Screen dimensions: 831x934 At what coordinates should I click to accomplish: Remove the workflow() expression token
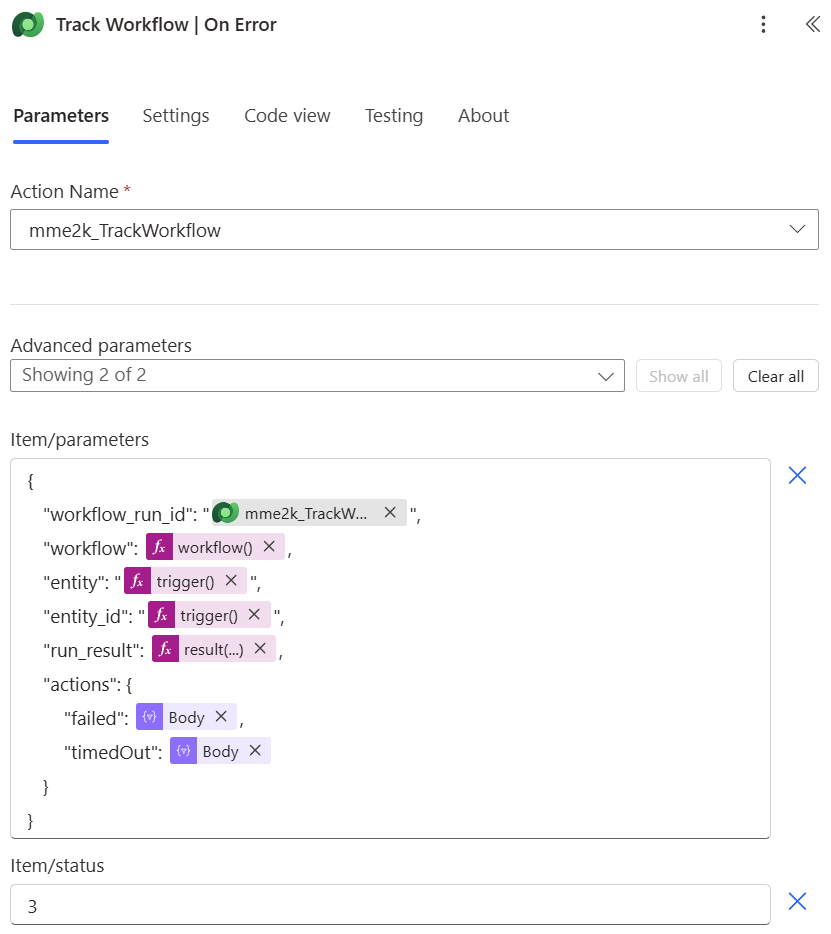pos(269,547)
